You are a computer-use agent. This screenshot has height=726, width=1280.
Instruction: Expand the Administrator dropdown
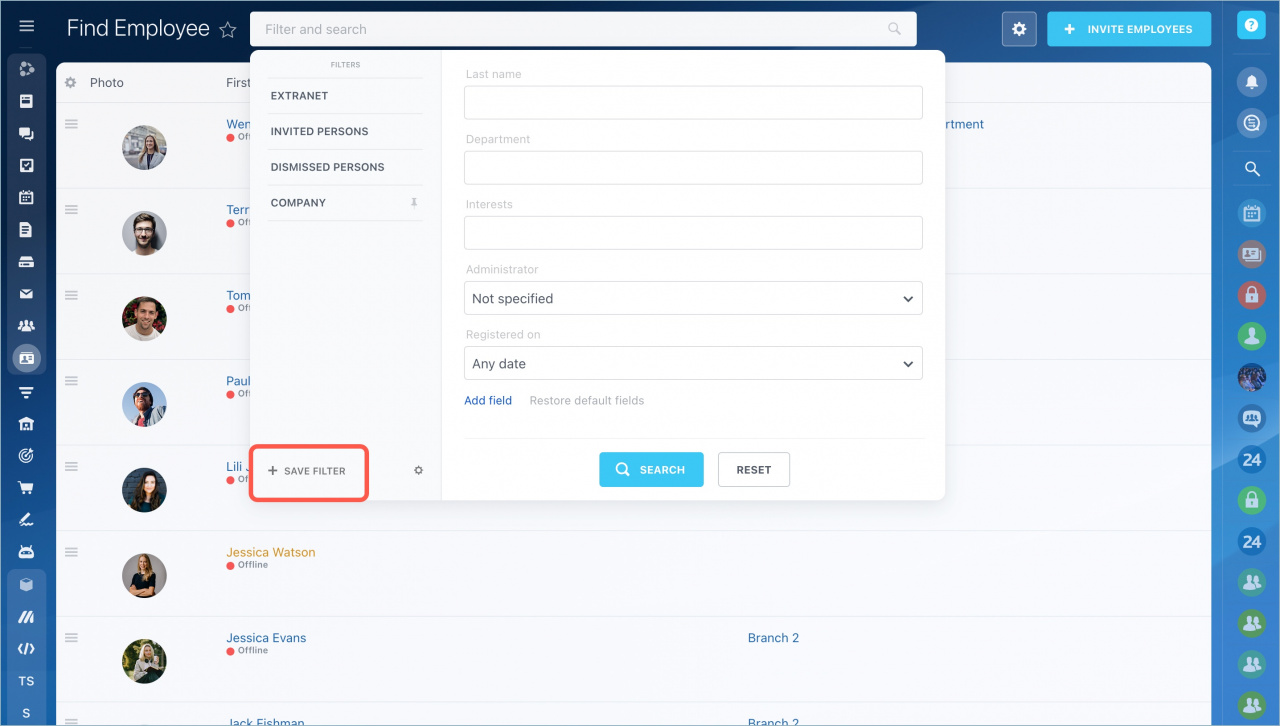693,298
